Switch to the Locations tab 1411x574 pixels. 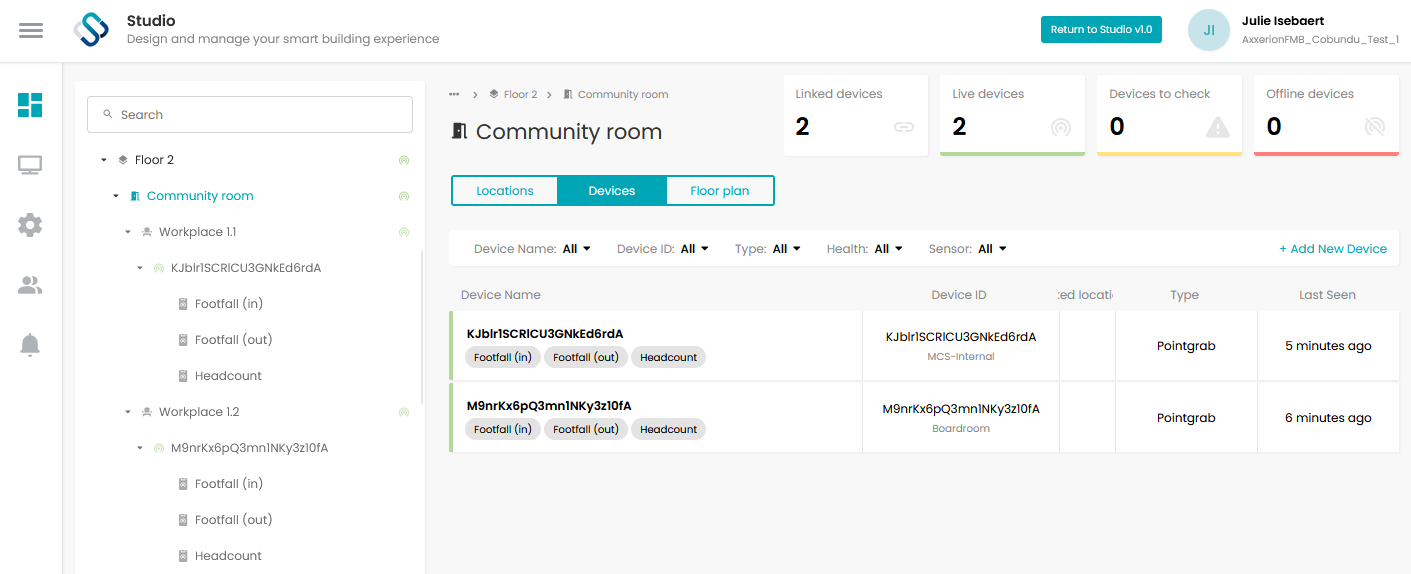coord(505,191)
